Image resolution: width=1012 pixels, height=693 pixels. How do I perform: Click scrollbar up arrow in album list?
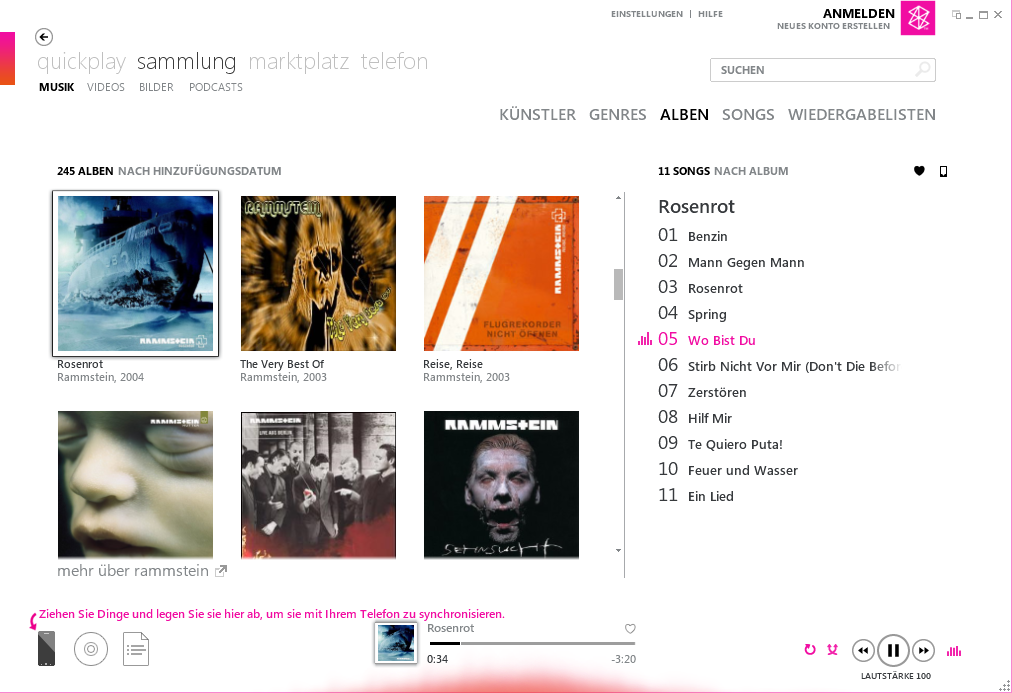click(618, 197)
